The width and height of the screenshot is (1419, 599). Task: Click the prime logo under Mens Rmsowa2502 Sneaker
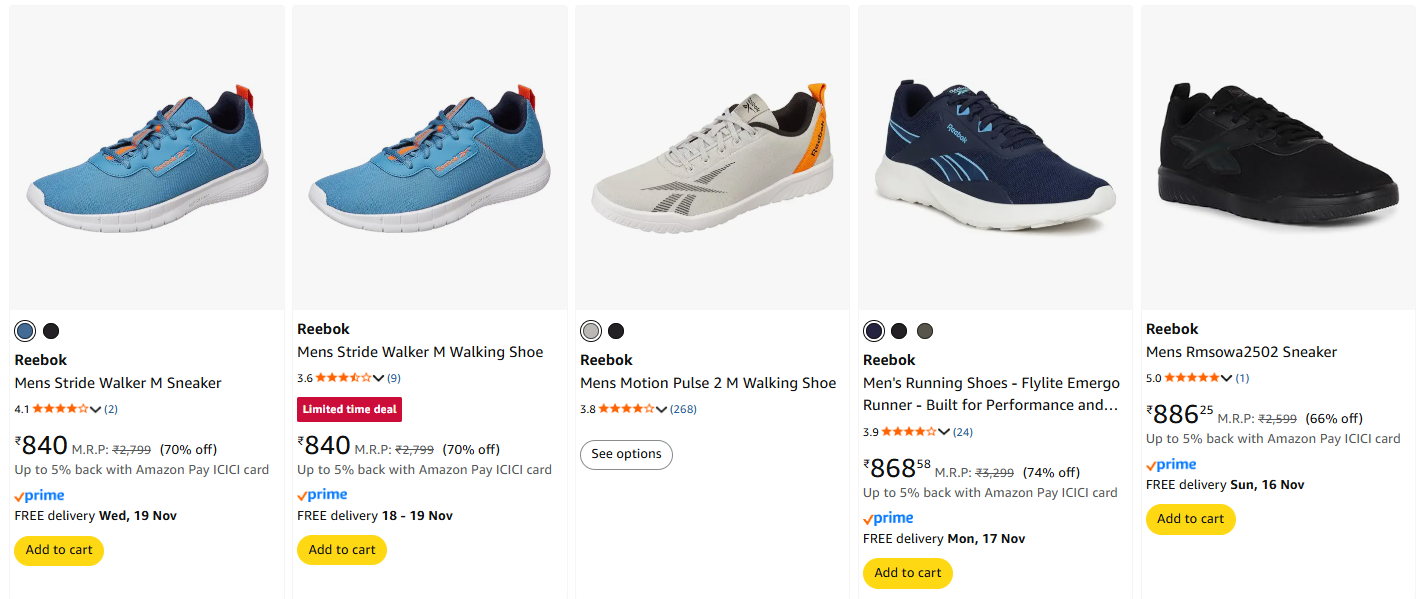(x=1171, y=465)
